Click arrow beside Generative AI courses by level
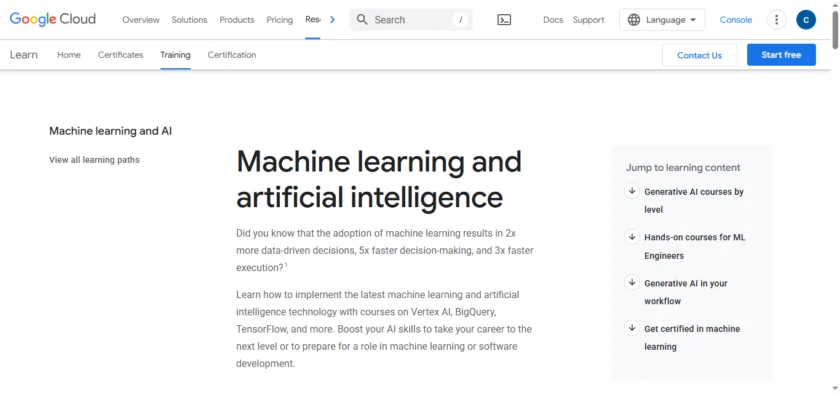Screen dimensions: 840x394 click(632, 190)
